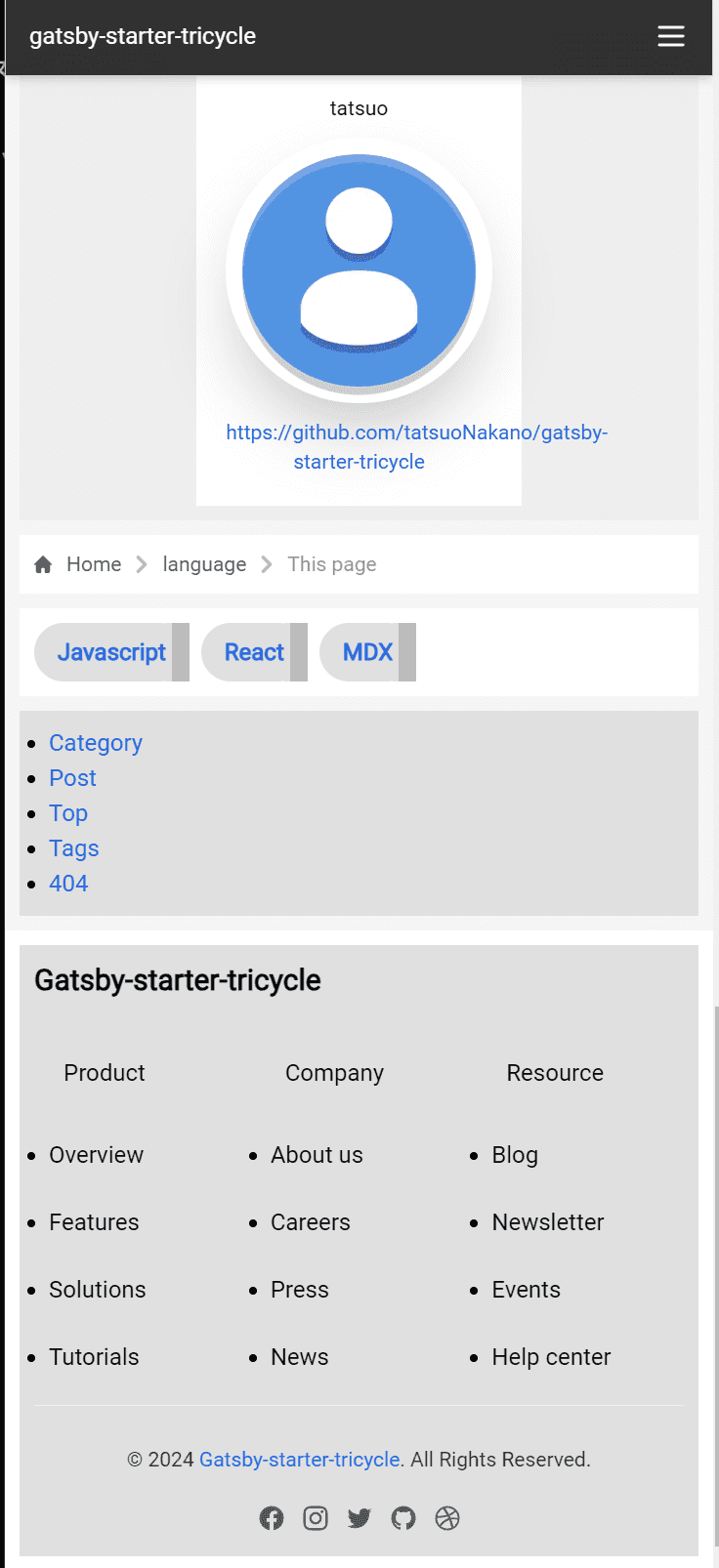Click the Facebook icon in the footer
Viewport: 719px width, 1568px height.
(272, 1518)
